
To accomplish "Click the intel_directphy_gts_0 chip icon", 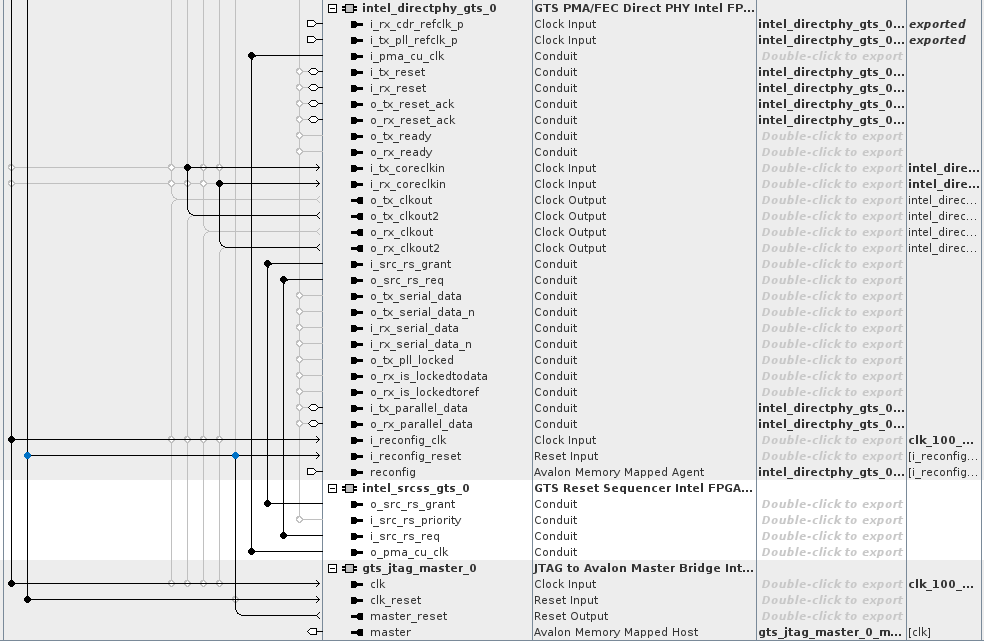I will coord(349,8).
